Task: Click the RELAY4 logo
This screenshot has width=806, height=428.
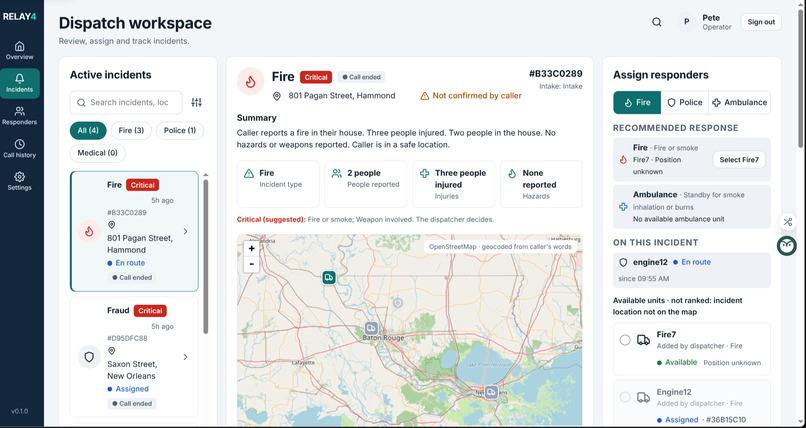Action: 20,16
